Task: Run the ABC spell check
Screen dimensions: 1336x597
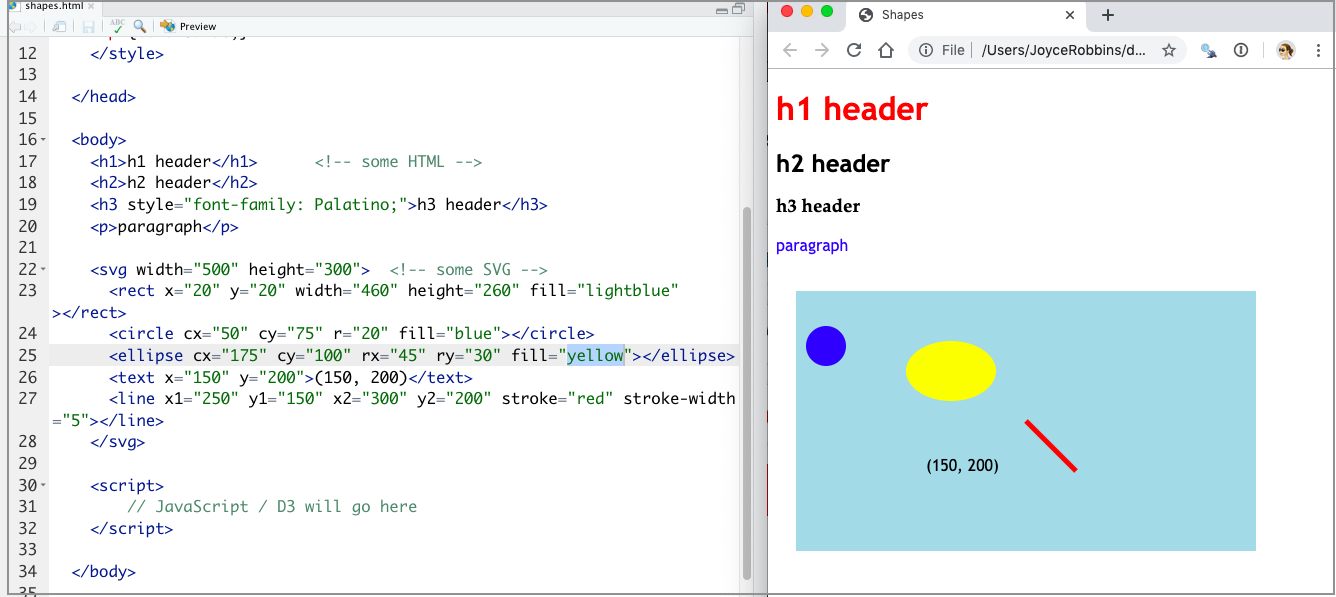Action: [118, 26]
